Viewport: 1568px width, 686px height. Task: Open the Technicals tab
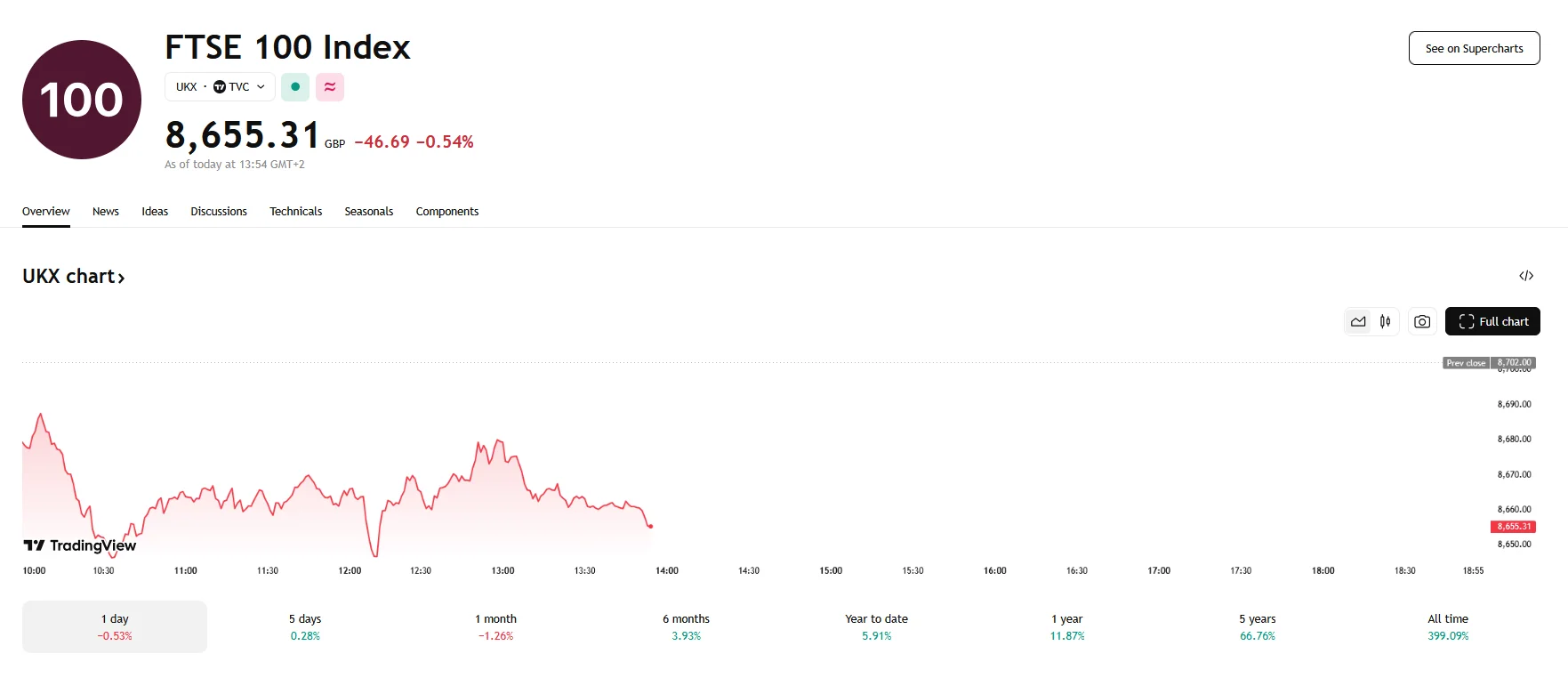click(x=296, y=212)
